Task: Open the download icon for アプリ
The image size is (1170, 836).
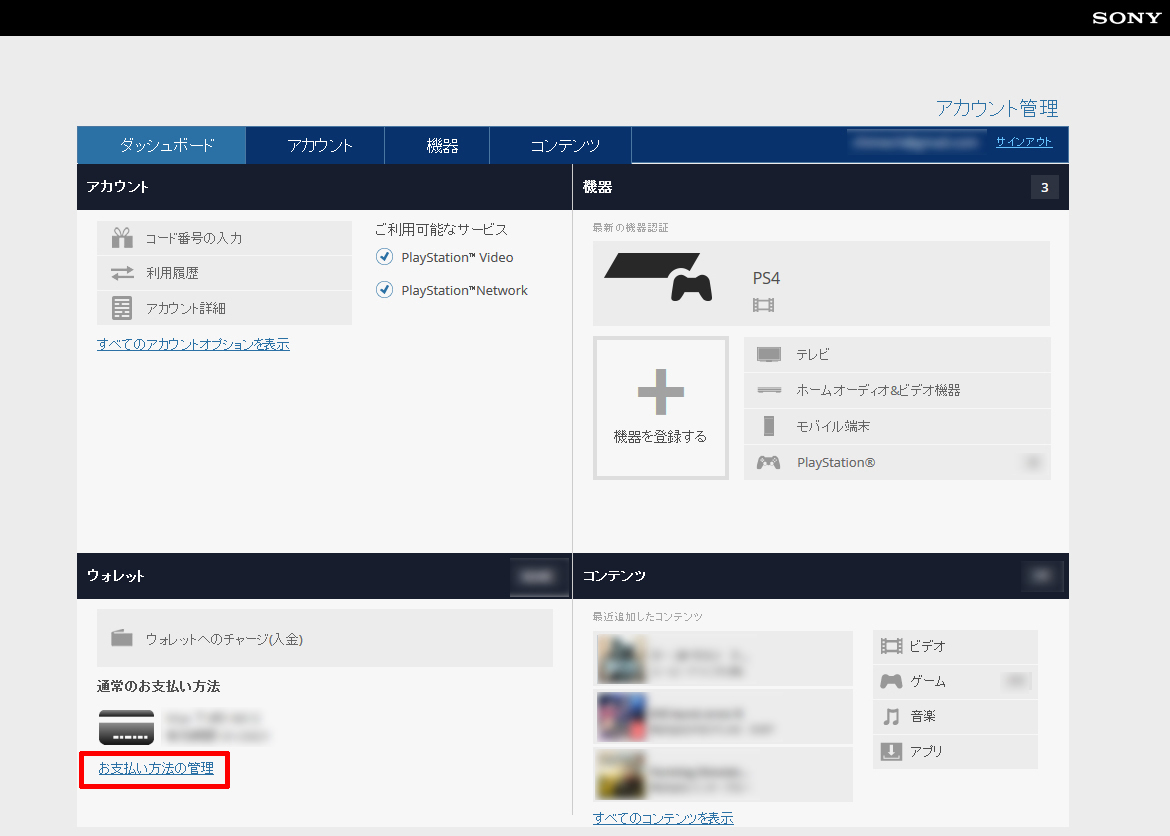Action: click(891, 751)
